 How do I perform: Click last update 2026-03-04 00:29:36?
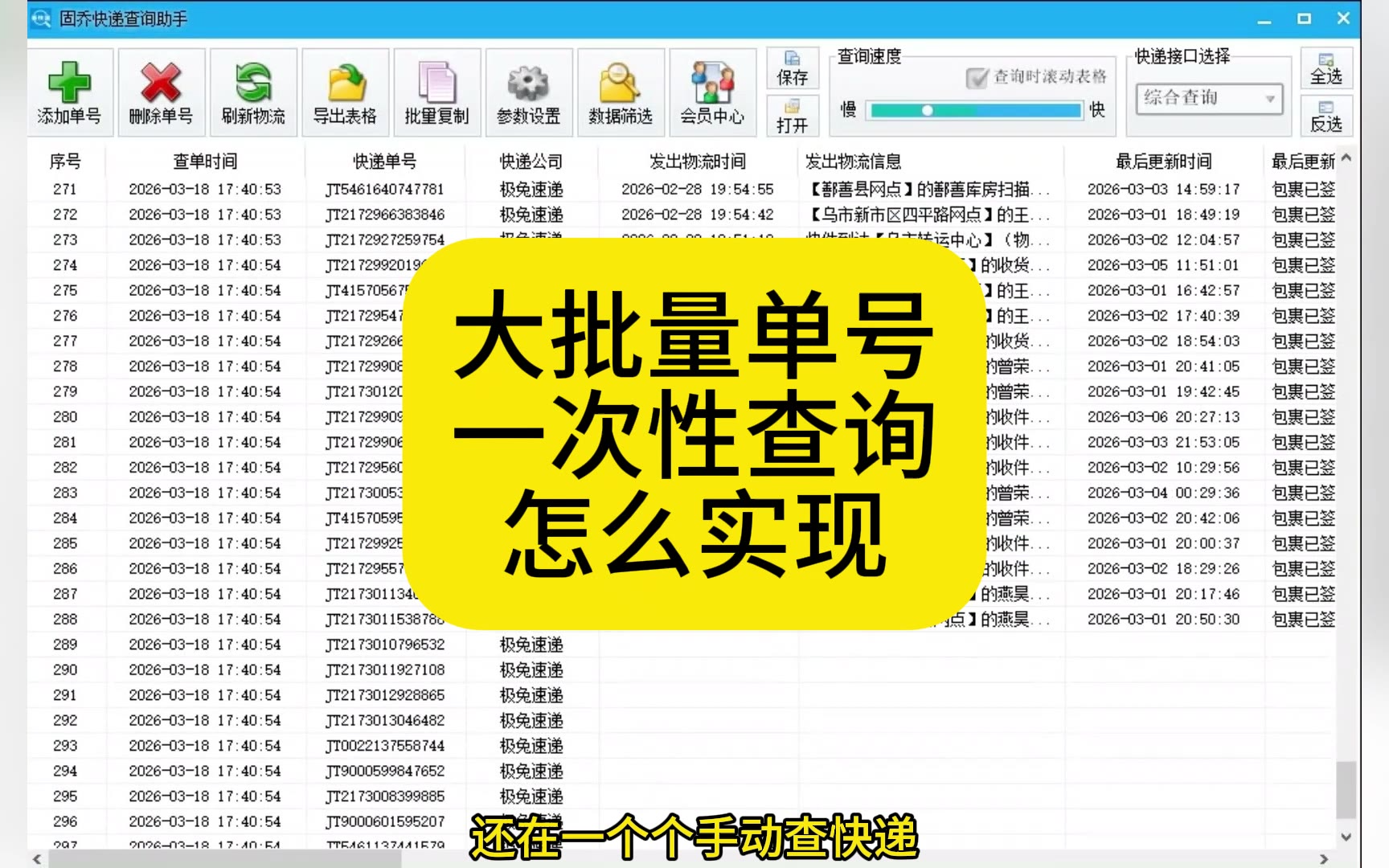[x=1164, y=493]
